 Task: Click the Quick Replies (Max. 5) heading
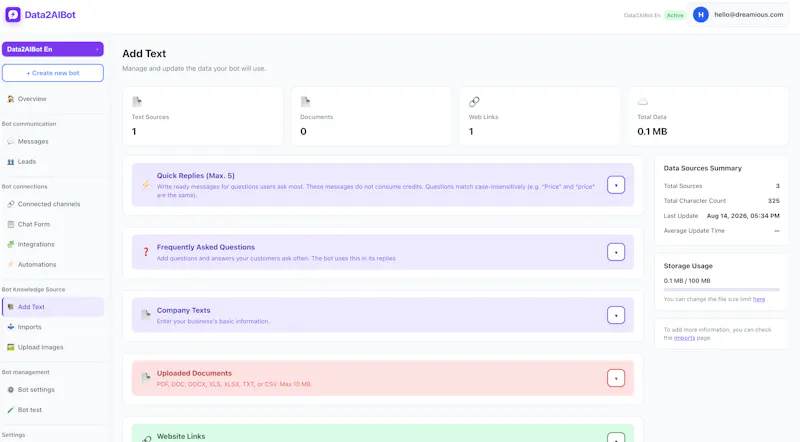195,176
